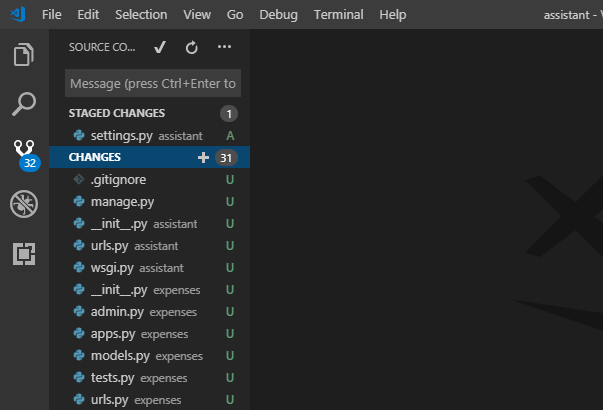Open the Explorer view icon
603x410 pixels.
(x=24, y=55)
